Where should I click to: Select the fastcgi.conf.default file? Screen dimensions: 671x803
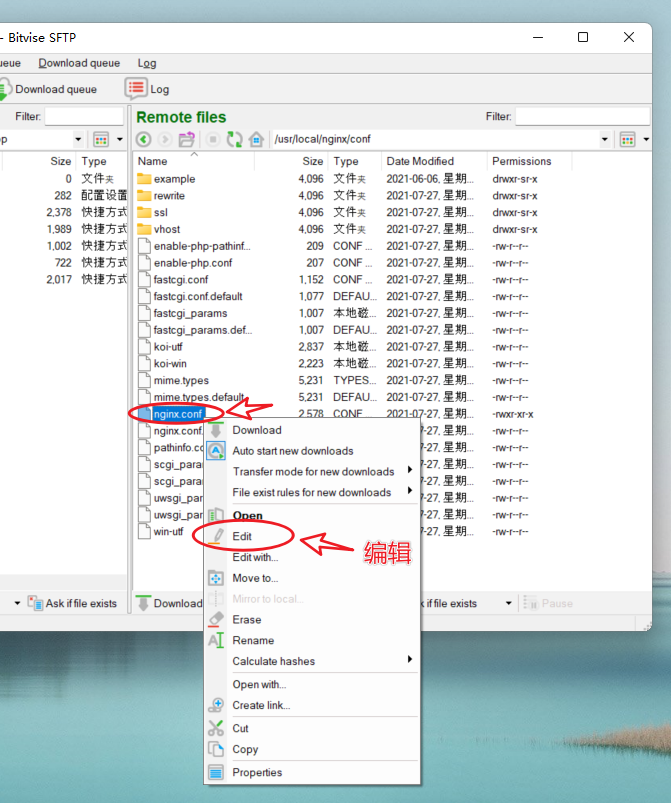click(198, 297)
